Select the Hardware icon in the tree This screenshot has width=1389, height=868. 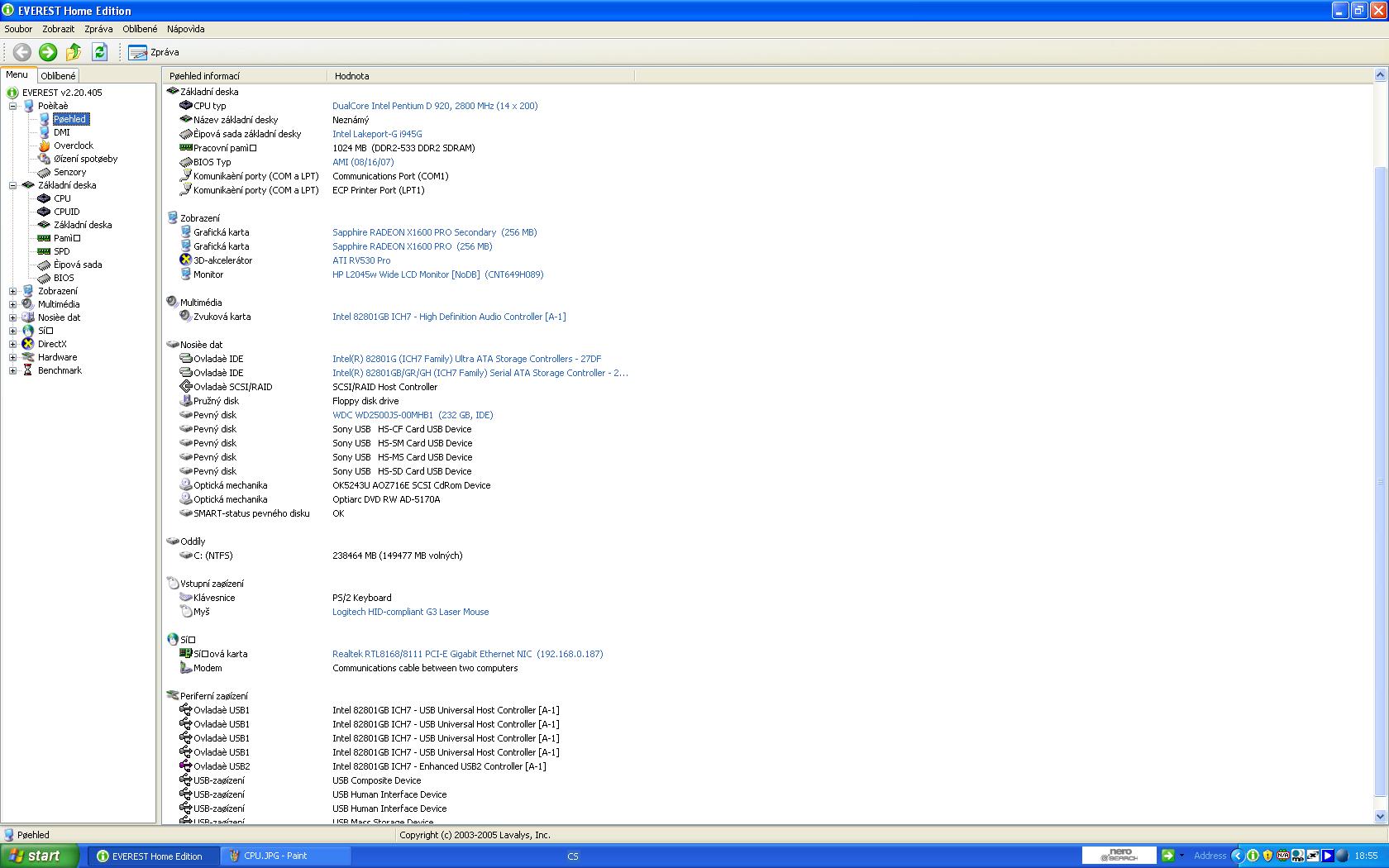click(x=28, y=357)
